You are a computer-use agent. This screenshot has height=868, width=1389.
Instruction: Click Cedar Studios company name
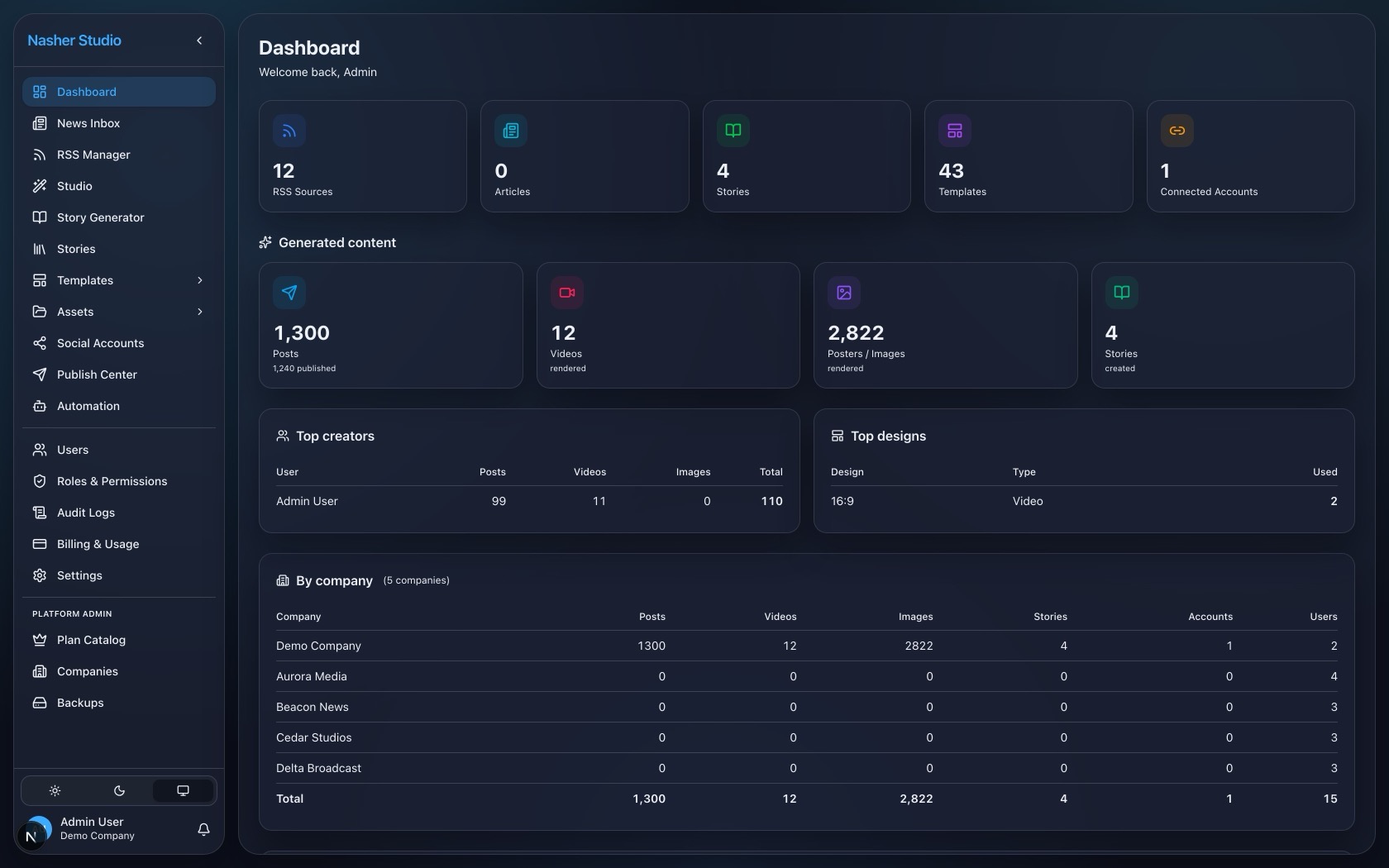point(314,737)
